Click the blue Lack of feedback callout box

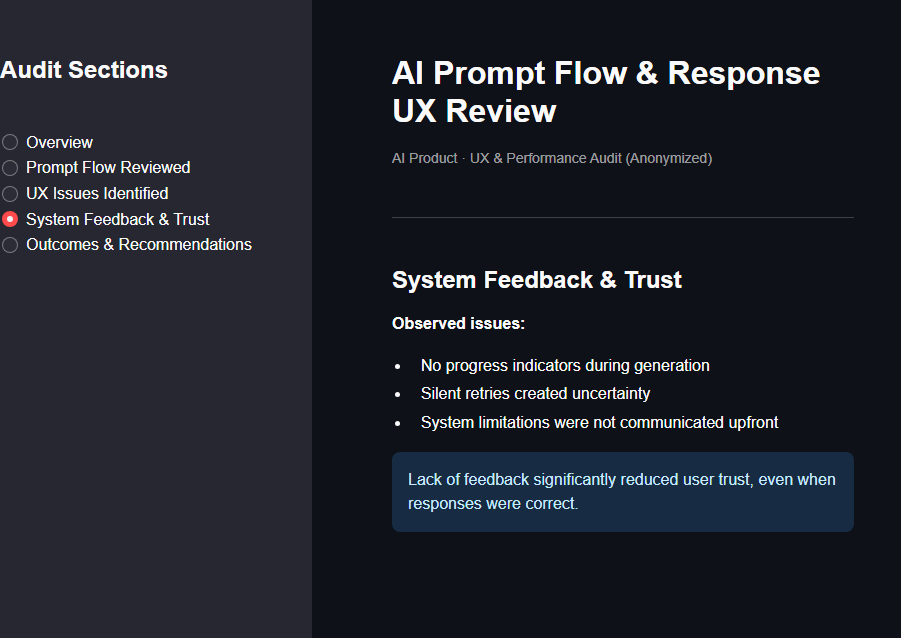[622, 492]
